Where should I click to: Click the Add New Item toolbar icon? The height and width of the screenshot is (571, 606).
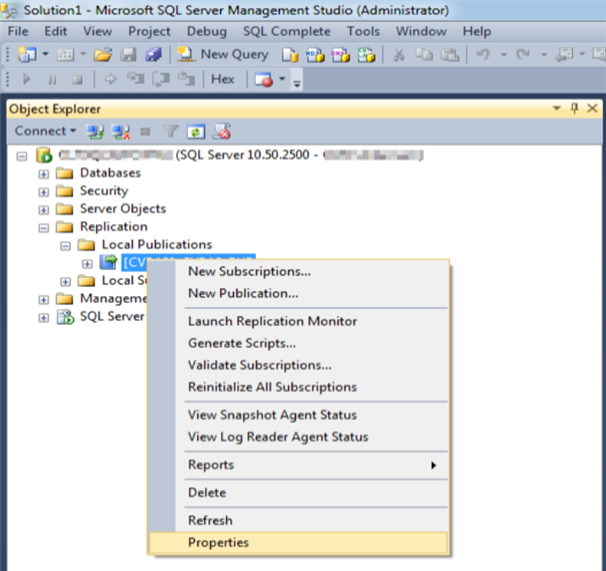click(x=65, y=55)
